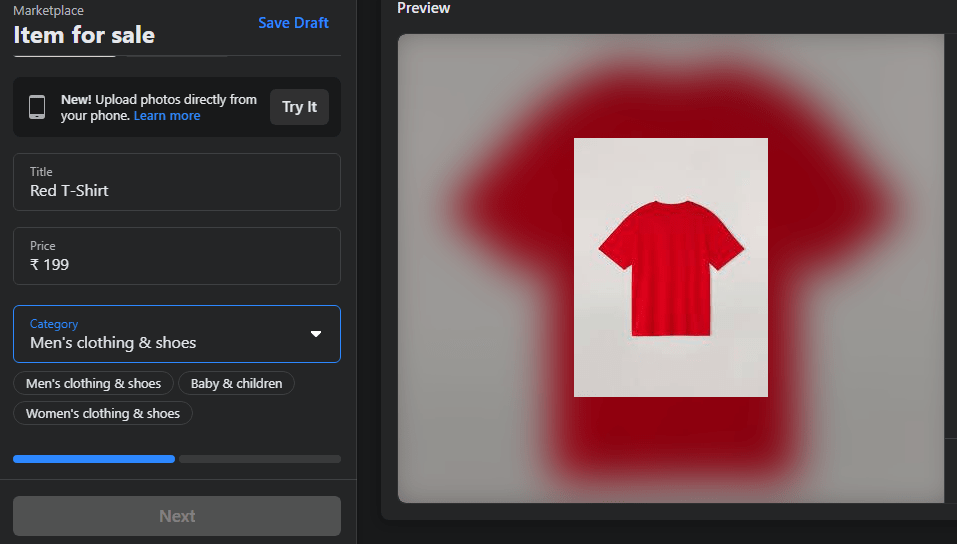Open the Learn more link

pos(167,116)
